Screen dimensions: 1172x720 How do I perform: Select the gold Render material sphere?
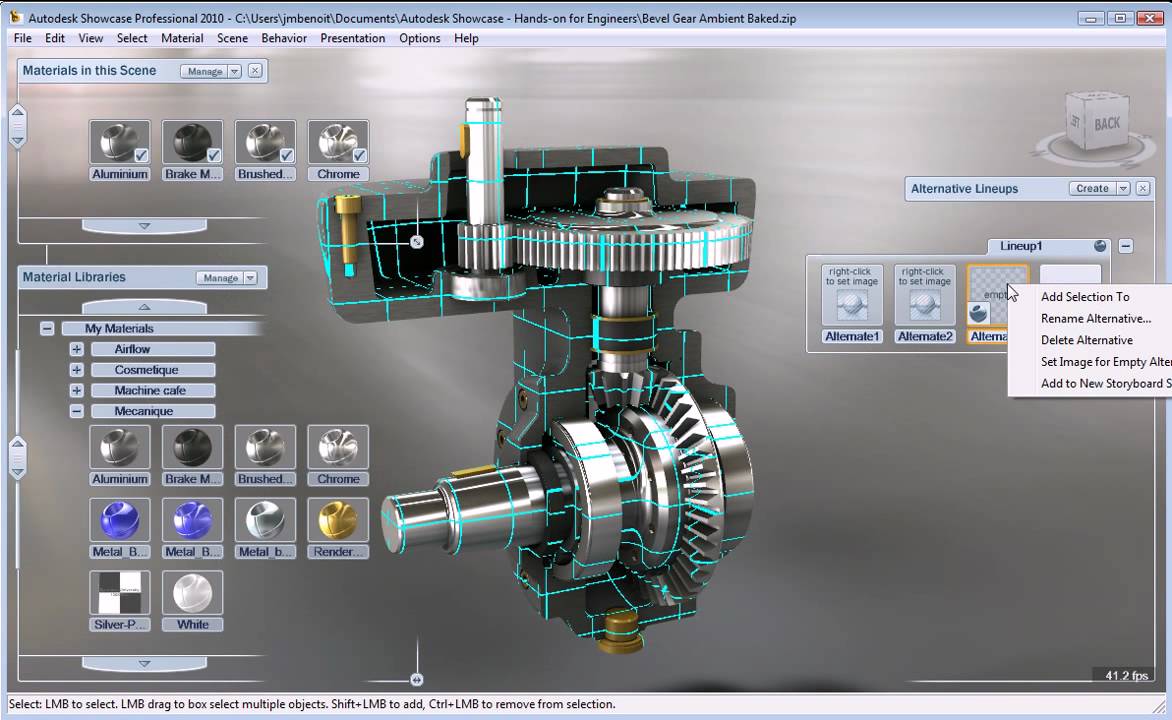[x=338, y=519]
